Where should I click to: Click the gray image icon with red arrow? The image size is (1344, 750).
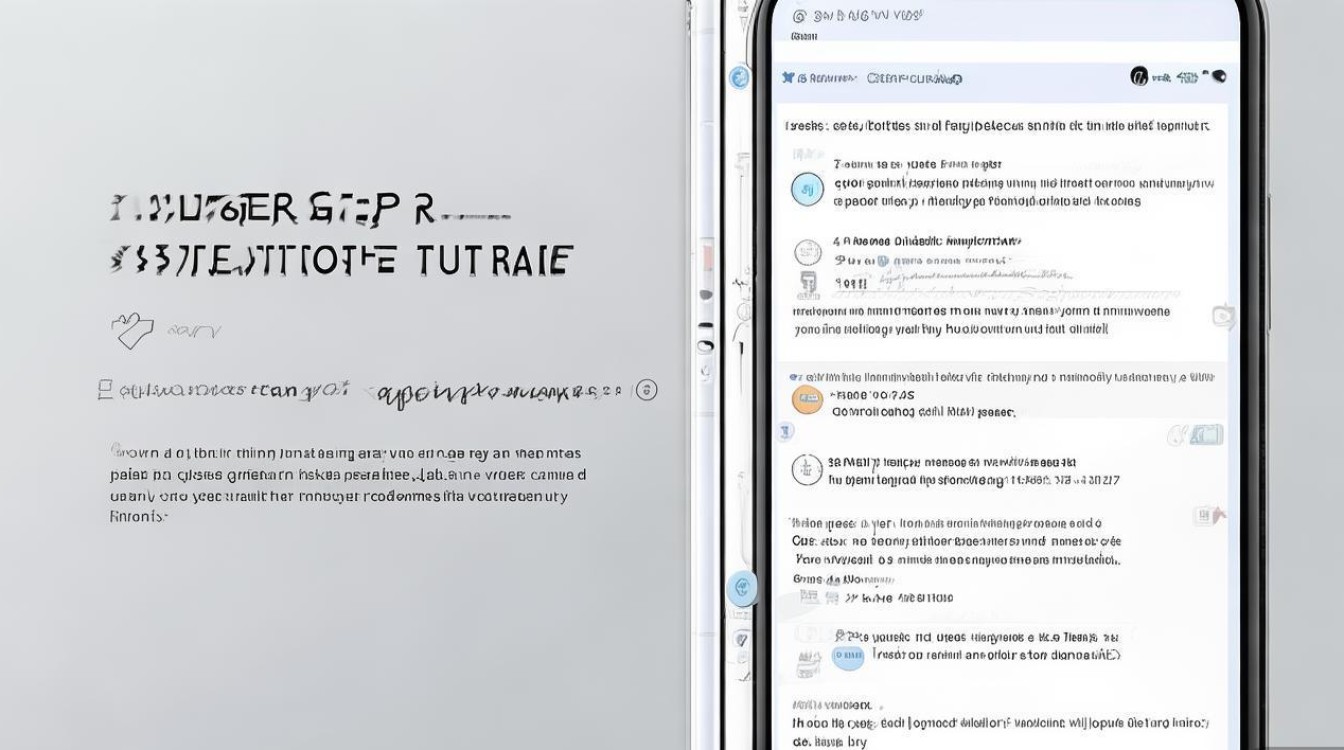pyautogui.click(x=1209, y=516)
